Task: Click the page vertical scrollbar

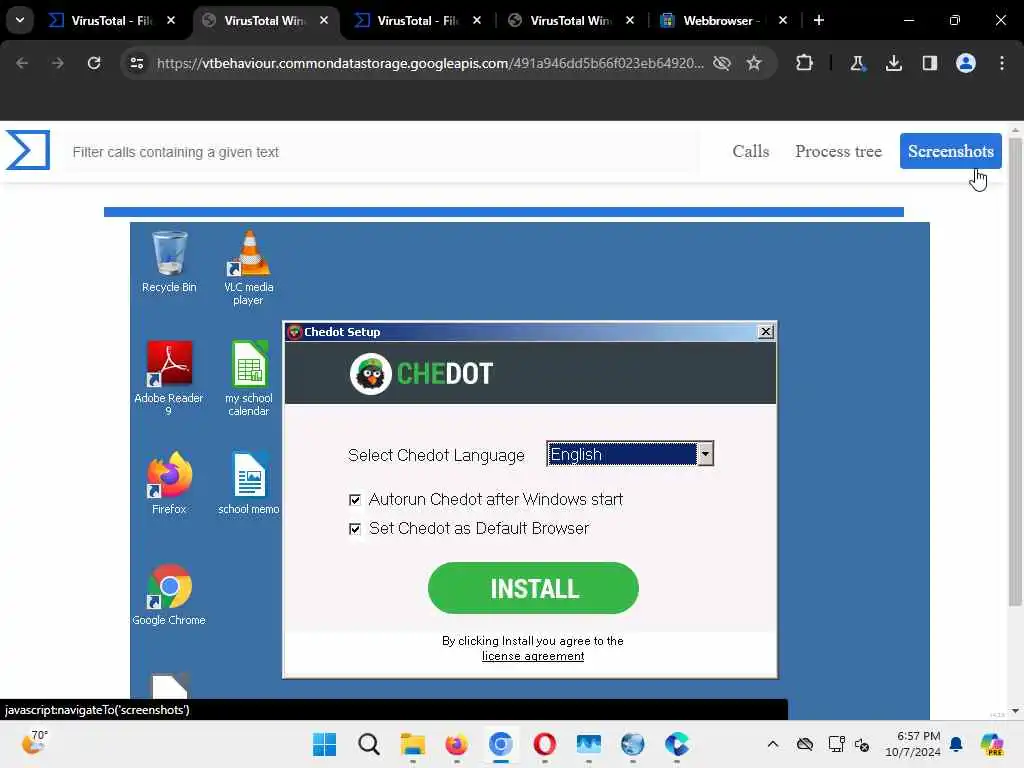Action: pyautogui.click(x=1015, y=372)
